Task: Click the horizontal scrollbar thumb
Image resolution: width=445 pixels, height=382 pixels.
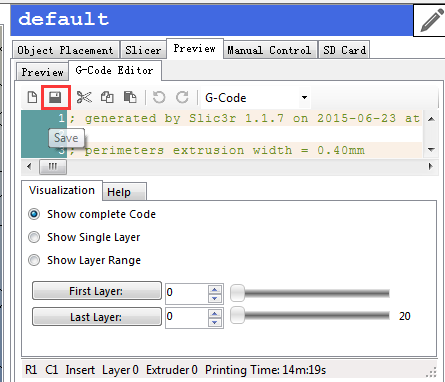Action: tap(53, 167)
